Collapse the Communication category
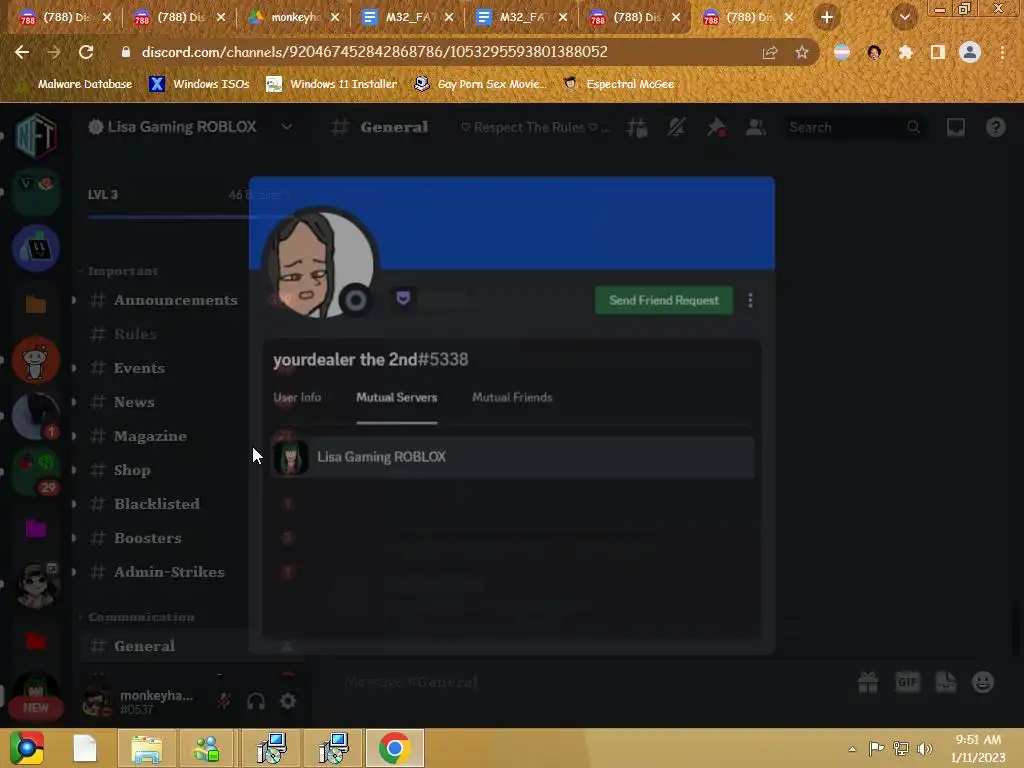 tap(140, 616)
